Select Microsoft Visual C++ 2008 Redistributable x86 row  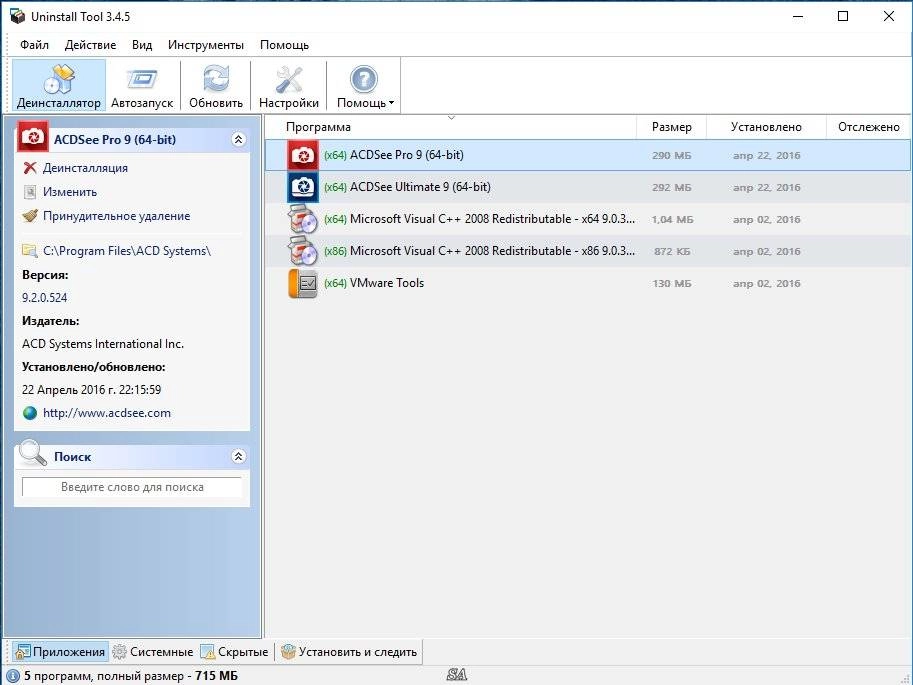(x=588, y=251)
